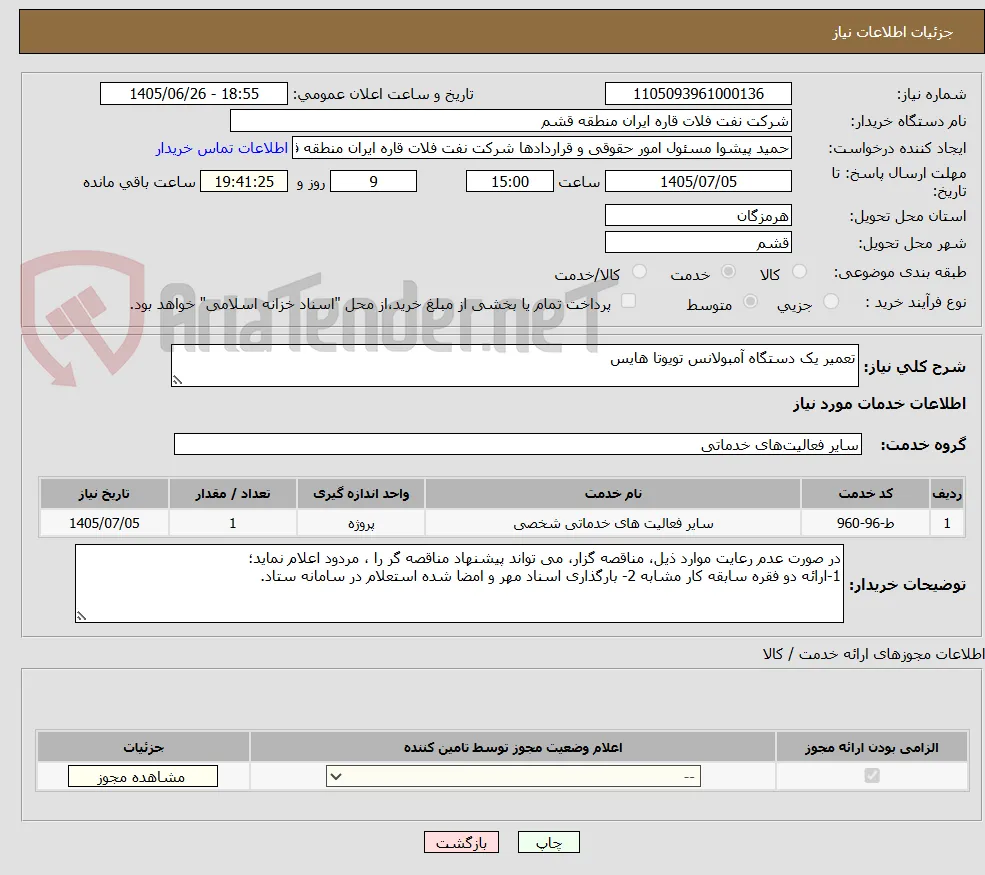Click the buyer organization name field
Image resolution: width=985 pixels, height=875 pixels.
pyautogui.click(x=511, y=121)
